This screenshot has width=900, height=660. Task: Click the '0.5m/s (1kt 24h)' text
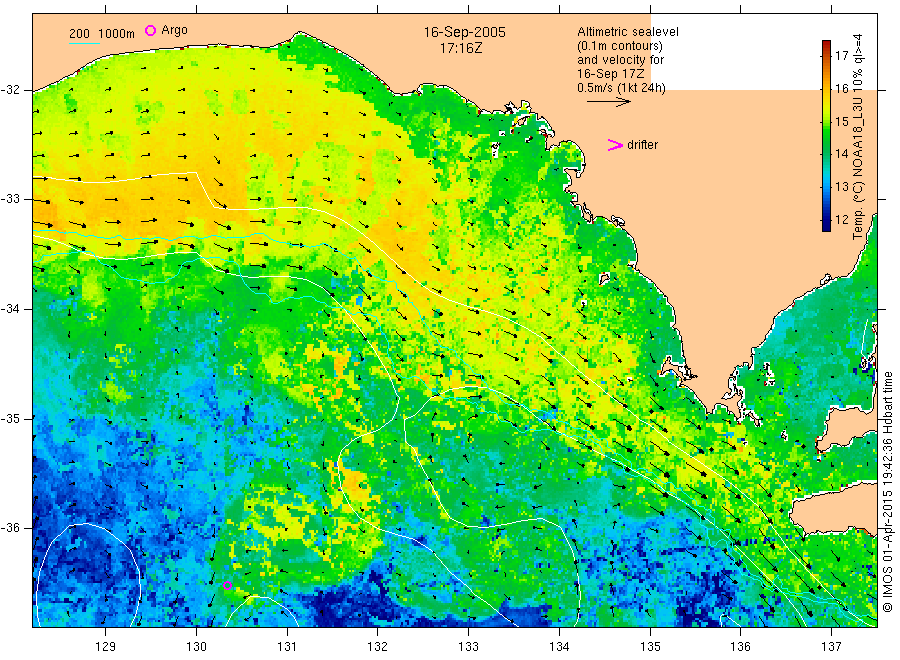coord(621,88)
